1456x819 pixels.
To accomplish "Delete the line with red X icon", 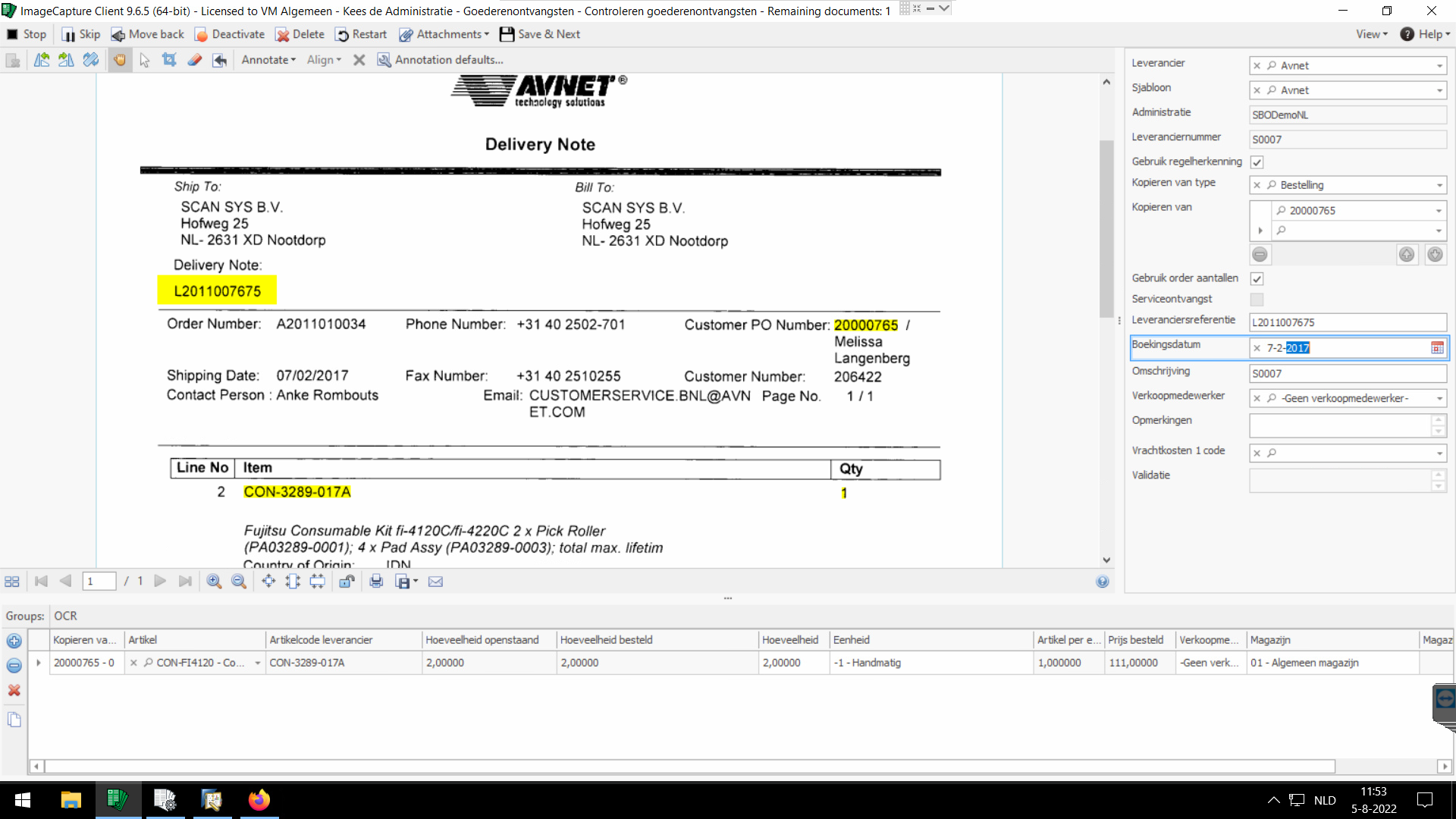I will (14, 691).
